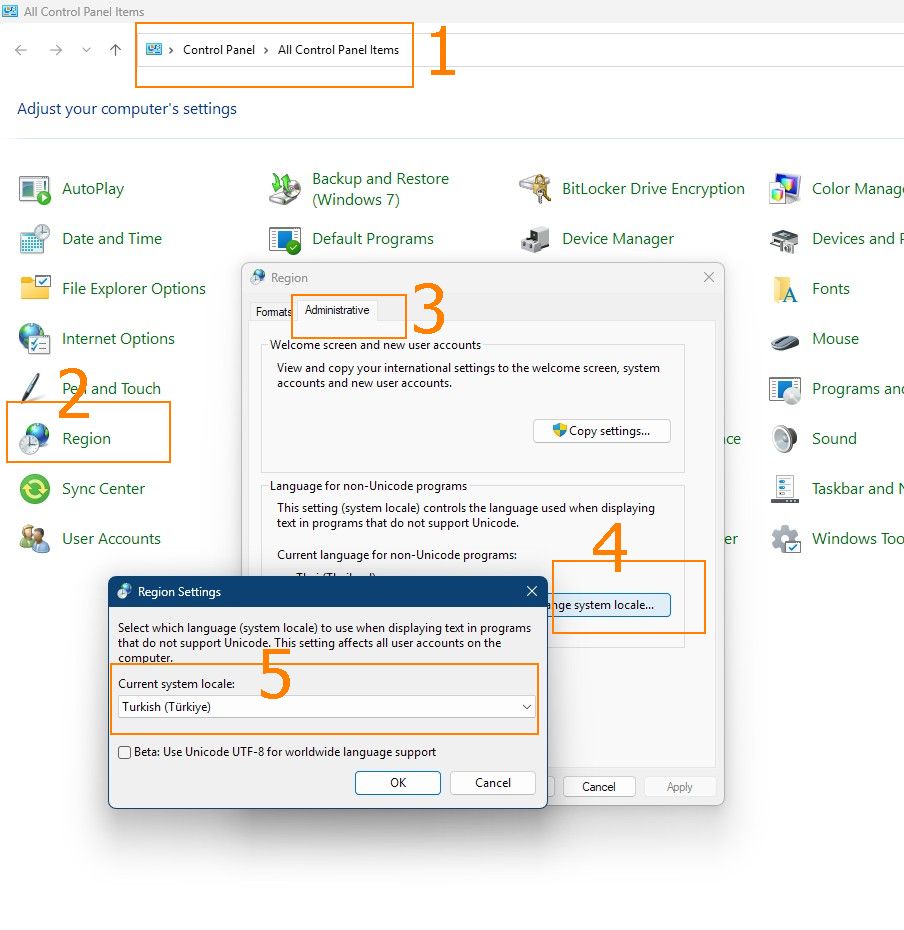Open the Windows Tools gear icon
Screen dimensions: 904x930
click(x=786, y=539)
